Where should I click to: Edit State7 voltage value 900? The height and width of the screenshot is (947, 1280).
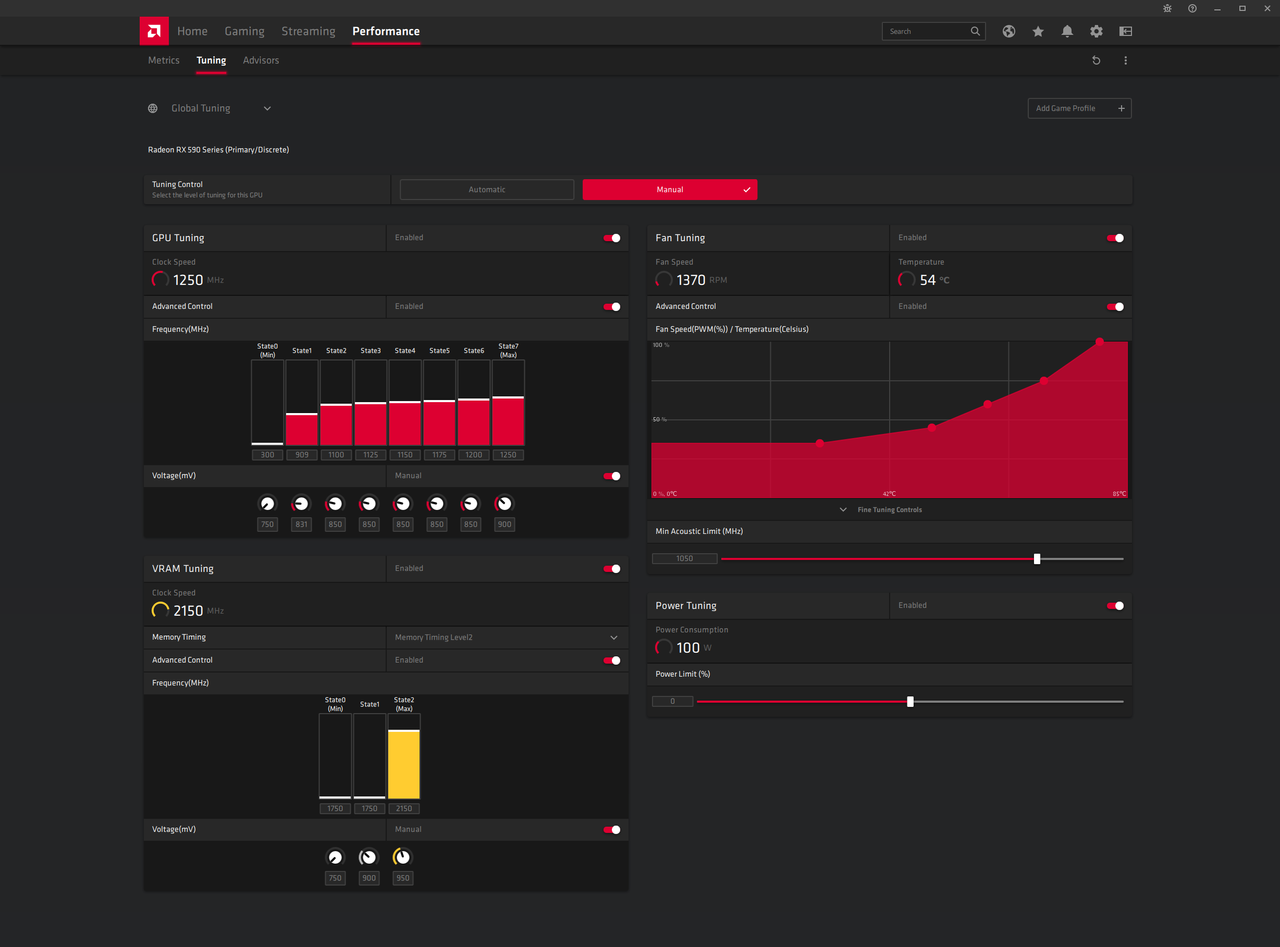[504, 525]
